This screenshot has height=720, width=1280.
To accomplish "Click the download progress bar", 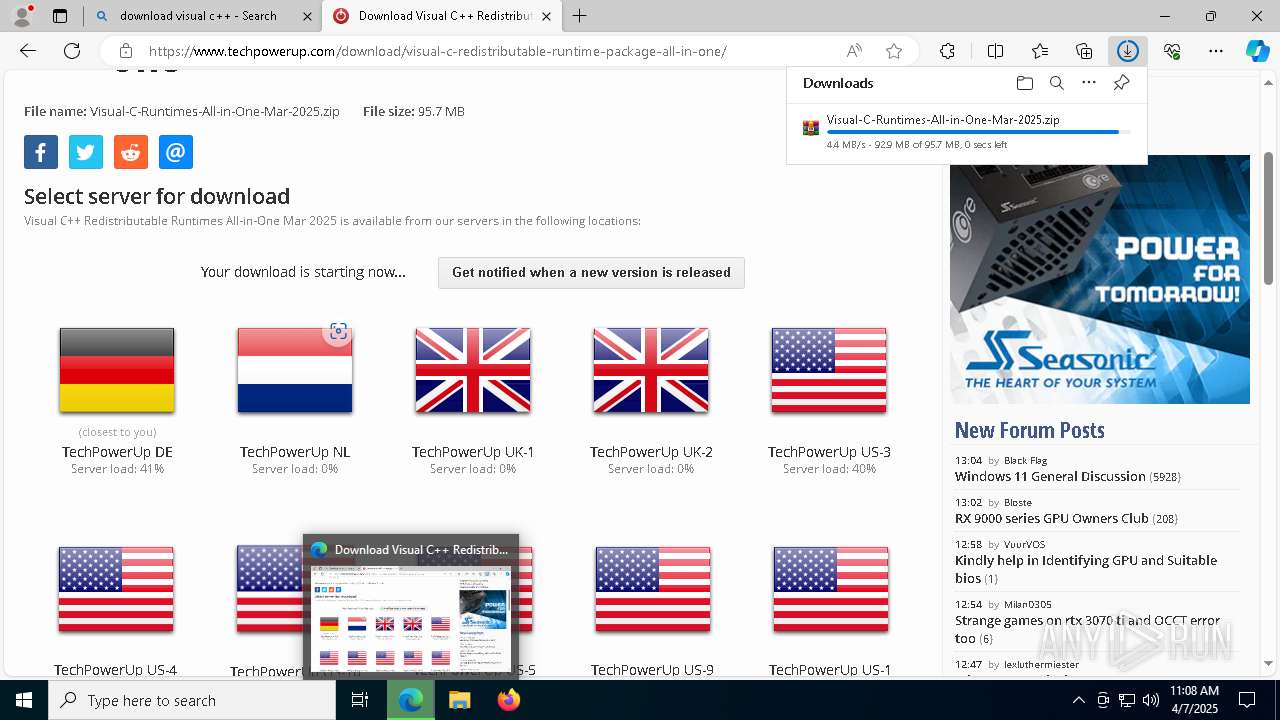I will 978,132.
